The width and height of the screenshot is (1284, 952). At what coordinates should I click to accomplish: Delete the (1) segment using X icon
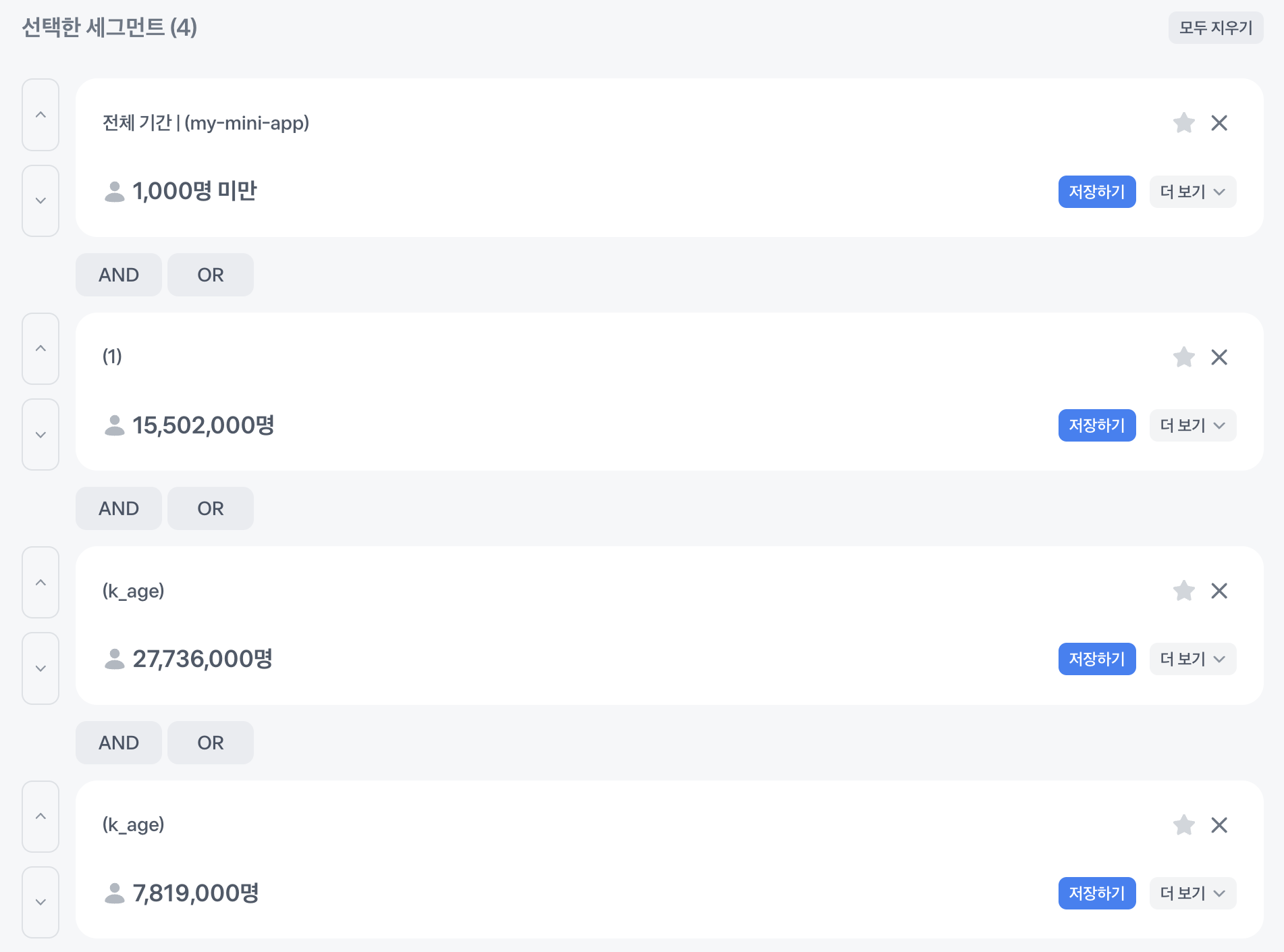point(1219,357)
